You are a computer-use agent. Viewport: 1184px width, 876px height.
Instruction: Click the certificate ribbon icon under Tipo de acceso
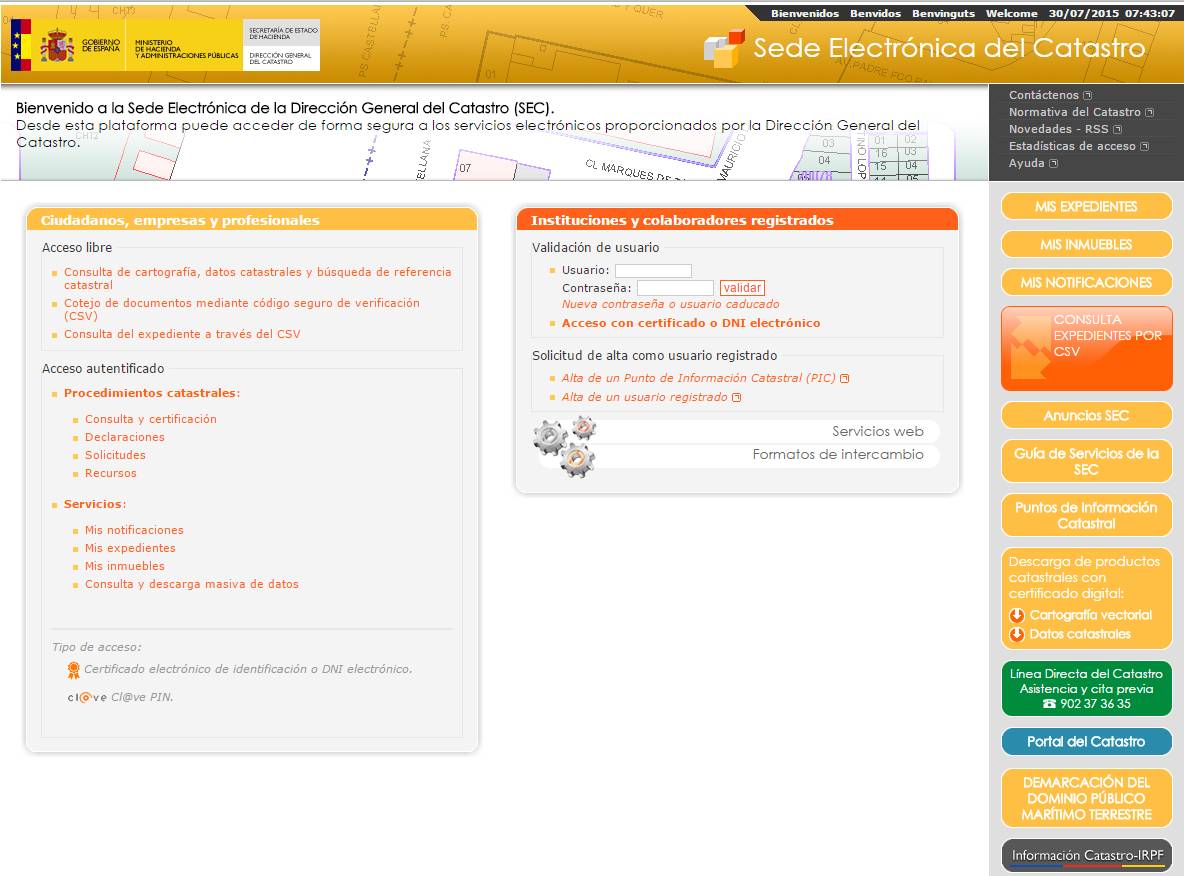tap(73, 670)
